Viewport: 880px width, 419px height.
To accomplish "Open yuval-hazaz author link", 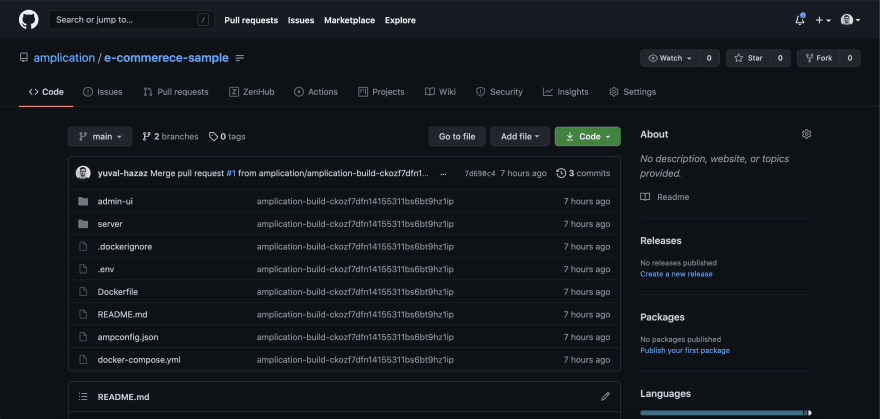I will (x=122, y=173).
